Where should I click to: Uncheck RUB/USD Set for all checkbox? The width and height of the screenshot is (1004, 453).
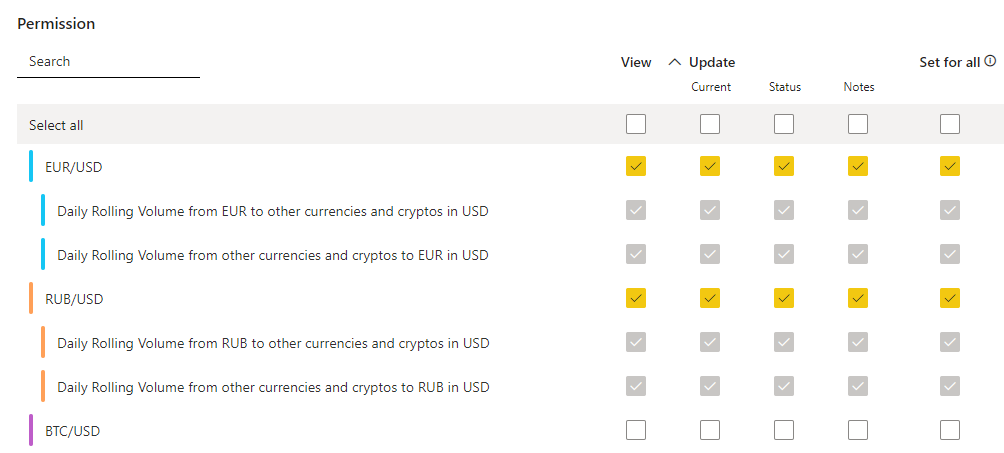950,299
